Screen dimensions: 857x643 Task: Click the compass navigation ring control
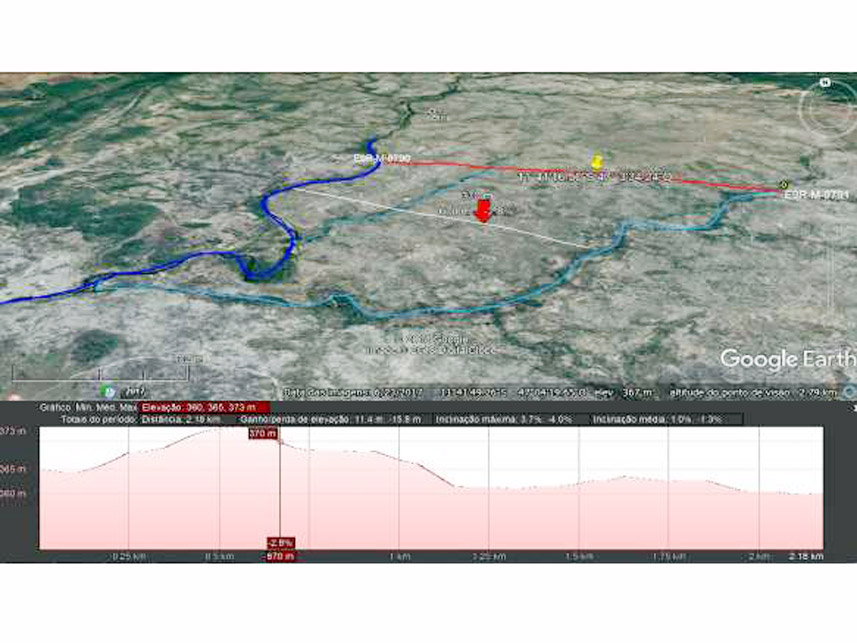[826, 109]
